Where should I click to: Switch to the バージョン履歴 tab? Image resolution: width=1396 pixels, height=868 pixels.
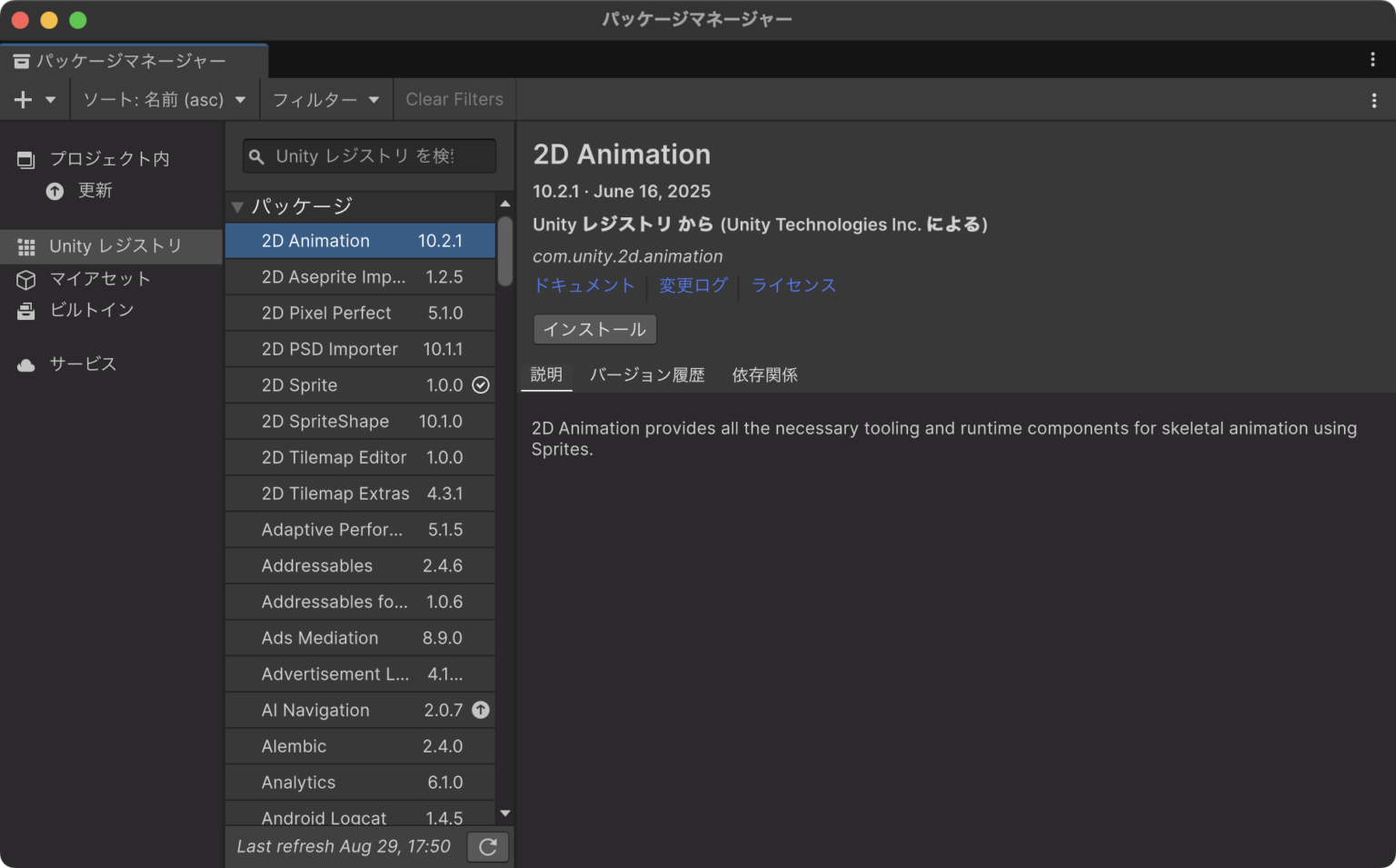(x=647, y=374)
